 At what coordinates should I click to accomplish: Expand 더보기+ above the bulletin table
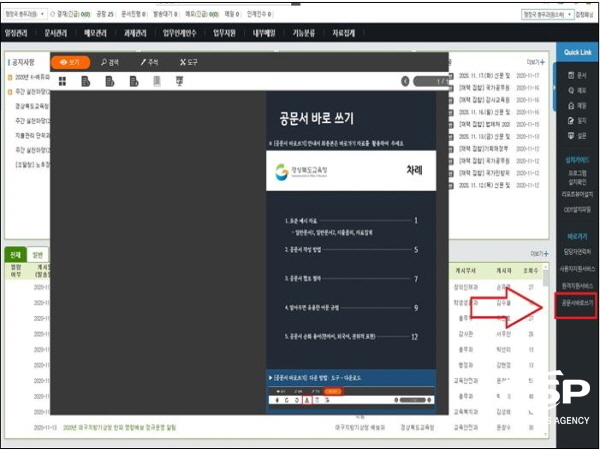click(x=540, y=254)
